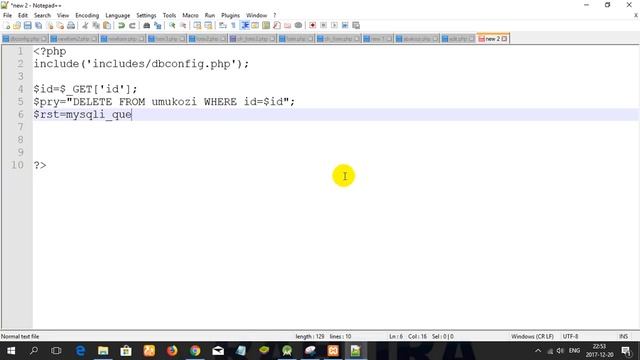640x360 pixels.
Task: Click the Save All toolbar icon
Action: tap(38, 25)
